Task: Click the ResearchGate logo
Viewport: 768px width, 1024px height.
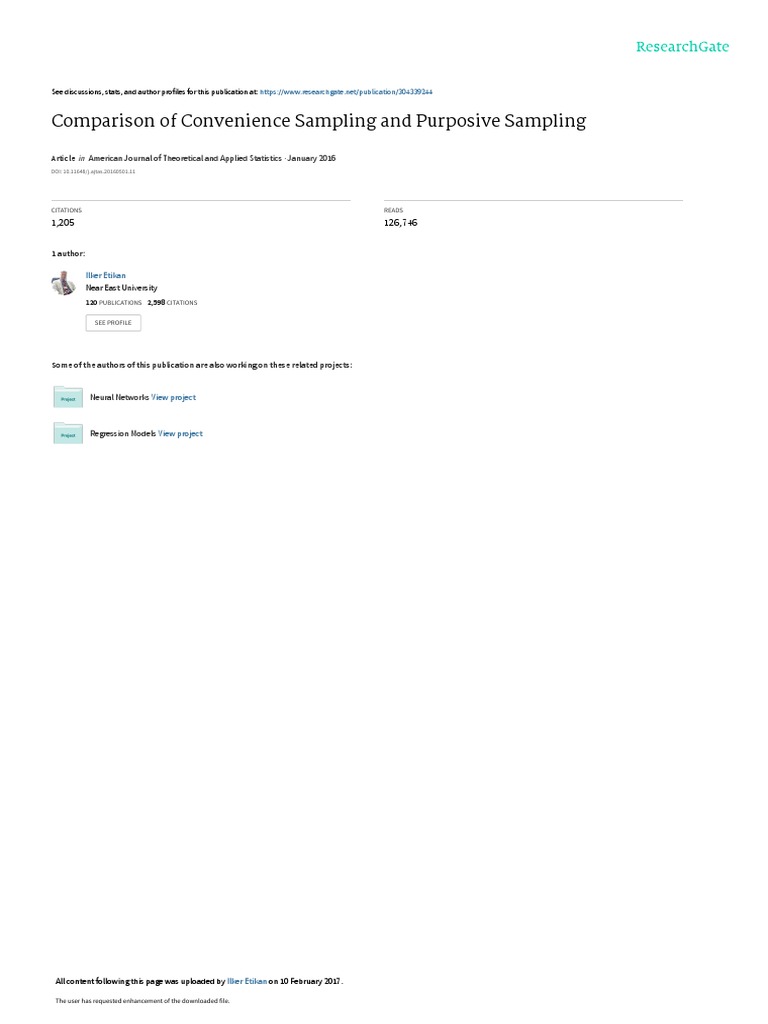Action: pyautogui.click(x=682, y=47)
